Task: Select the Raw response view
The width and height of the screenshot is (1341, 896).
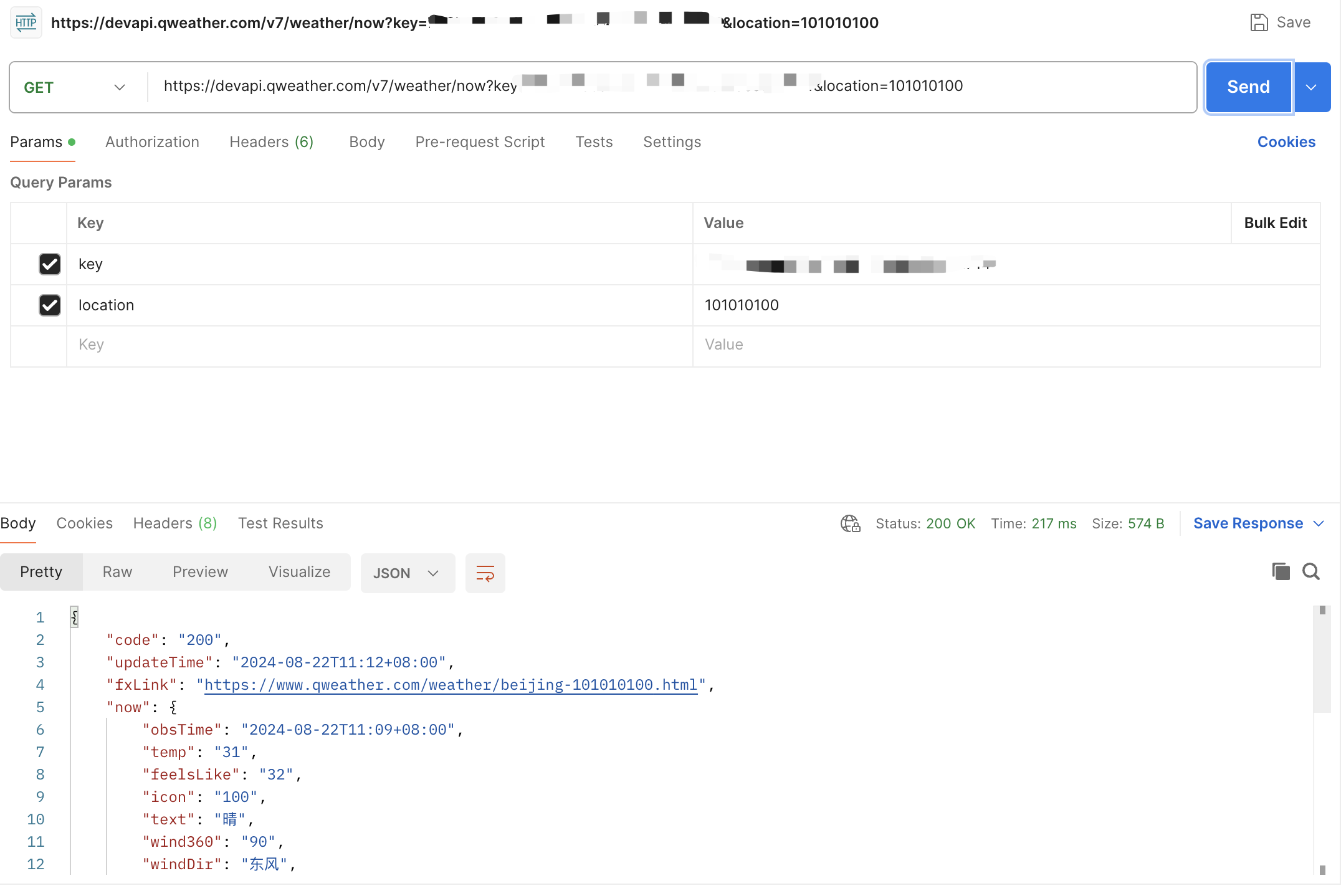Action: coord(117,572)
